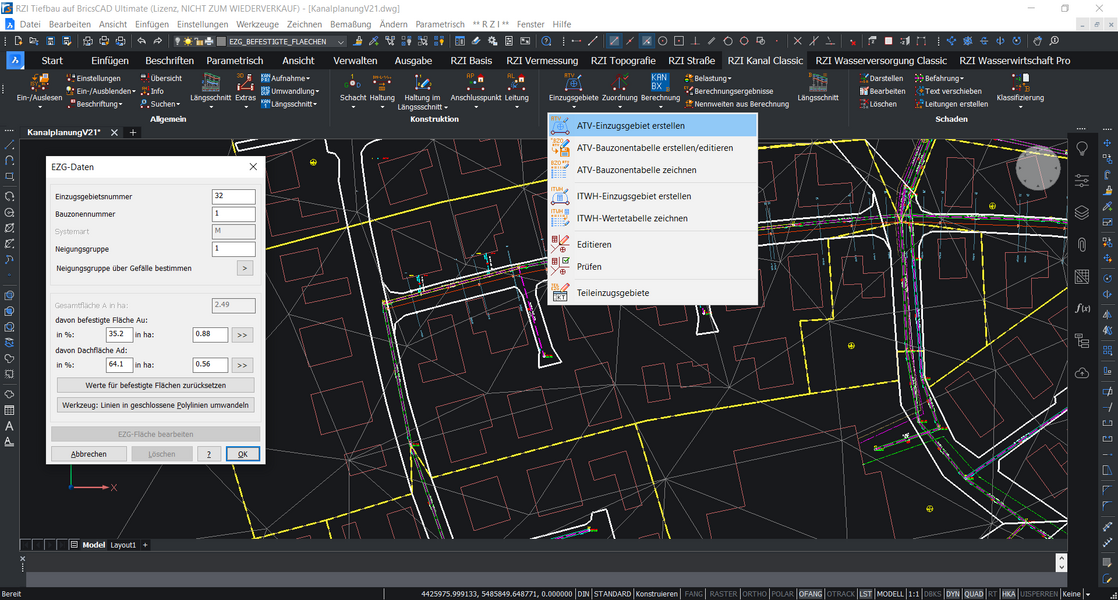The image size is (1118, 600).
Task: Click the Info ribbon command
Action: [152, 91]
